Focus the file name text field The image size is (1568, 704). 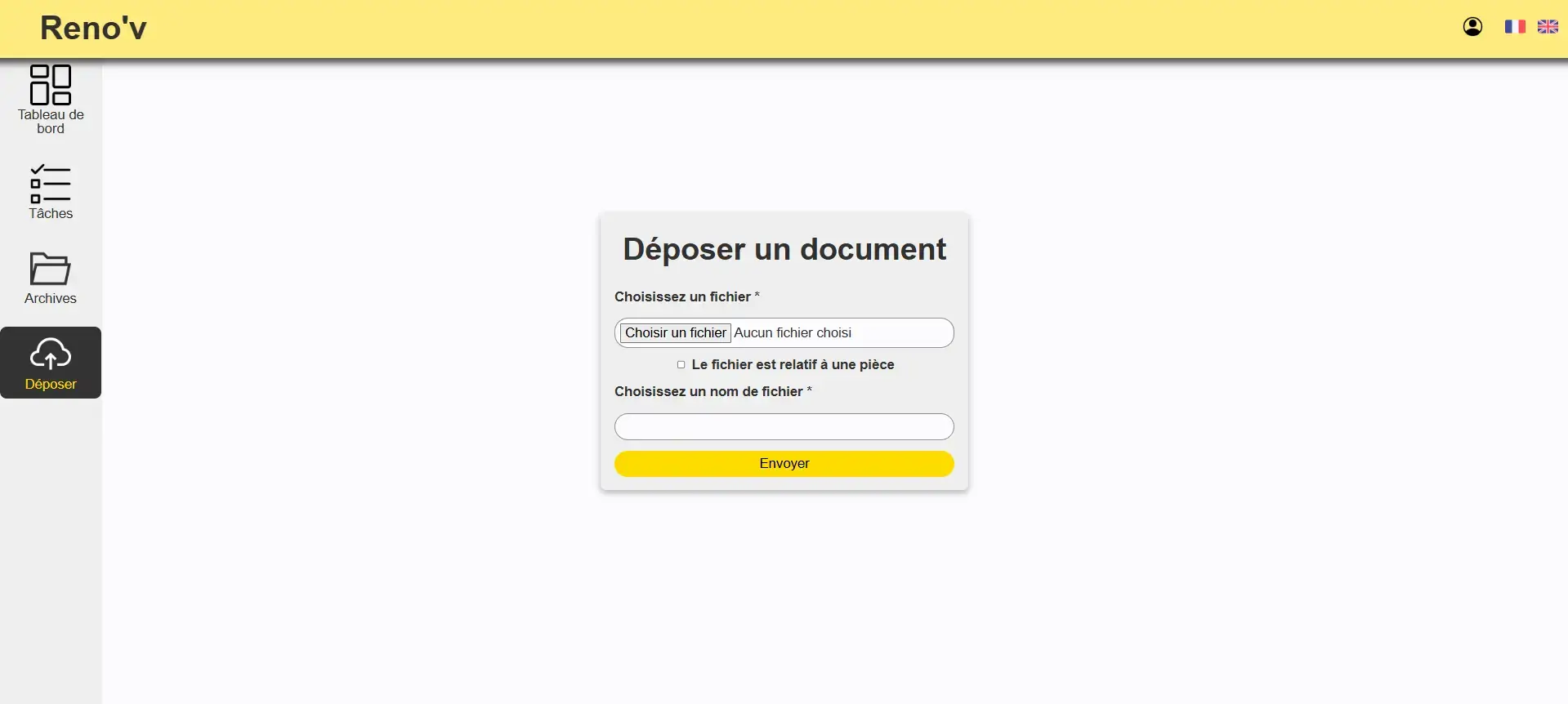tap(784, 427)
